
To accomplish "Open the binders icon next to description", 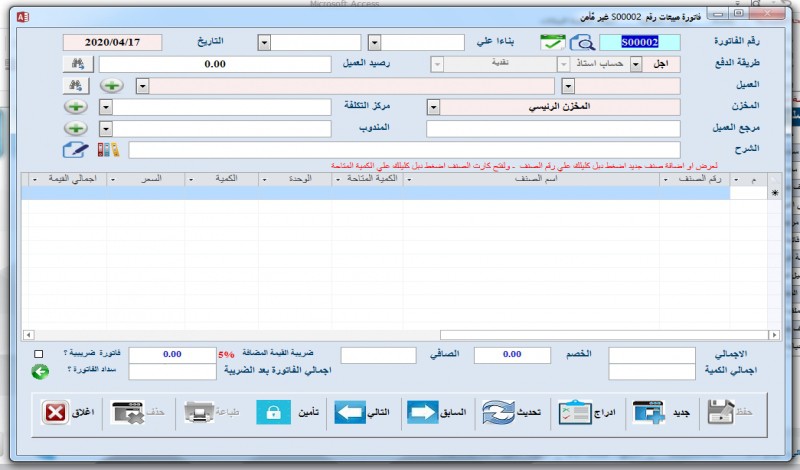I will click(x=108, y=150).
